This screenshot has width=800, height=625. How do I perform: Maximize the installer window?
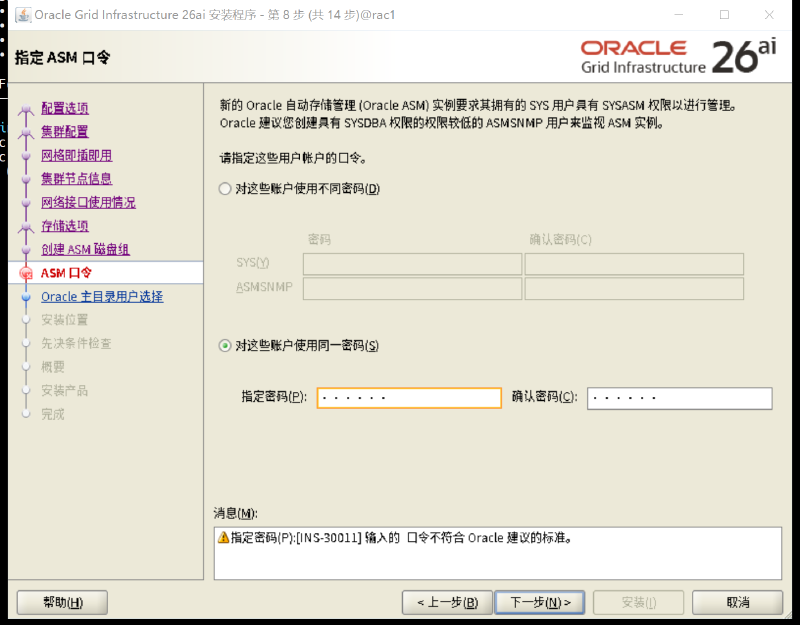coord(724,15)
